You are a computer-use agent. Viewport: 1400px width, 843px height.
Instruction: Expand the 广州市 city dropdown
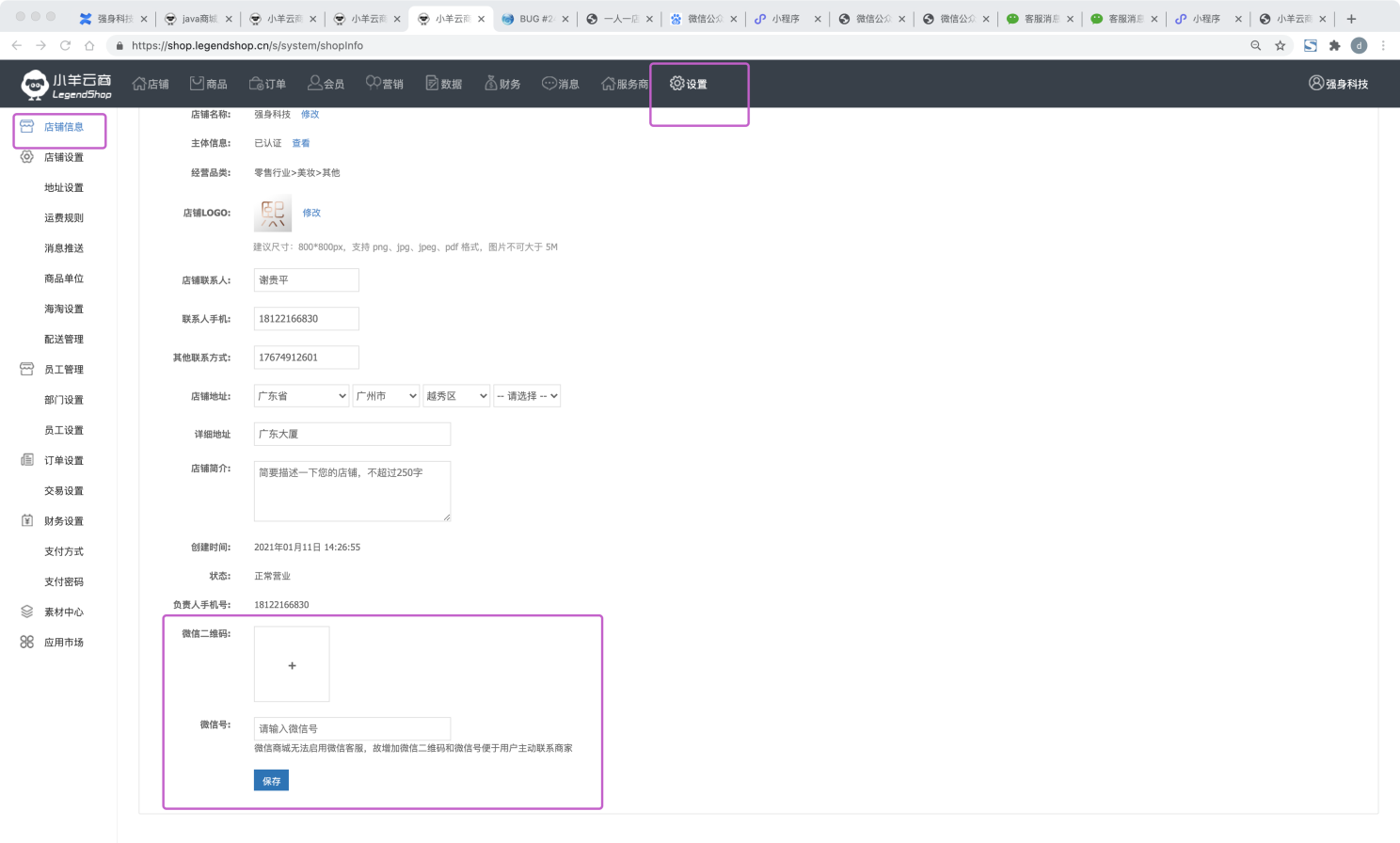pyautogui.click(x=386, y=396)
